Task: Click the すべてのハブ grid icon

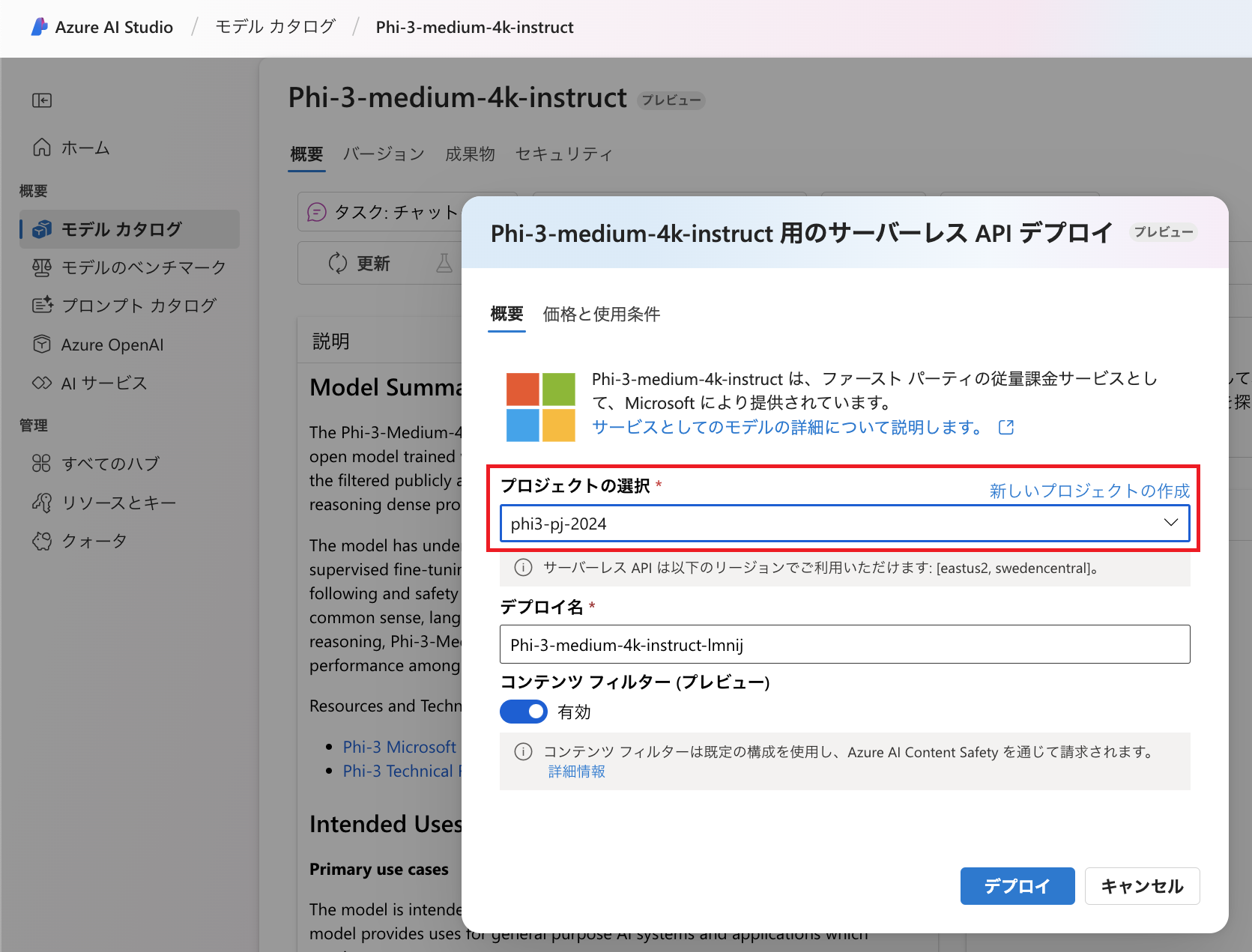Action: tap(42, 463)
